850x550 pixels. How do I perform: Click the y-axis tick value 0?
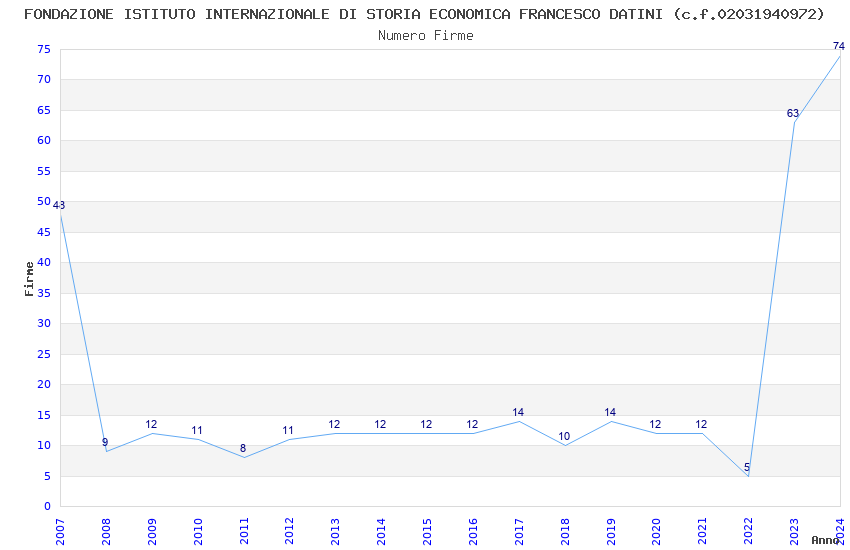pyautogui.click(x=48, y=506)
